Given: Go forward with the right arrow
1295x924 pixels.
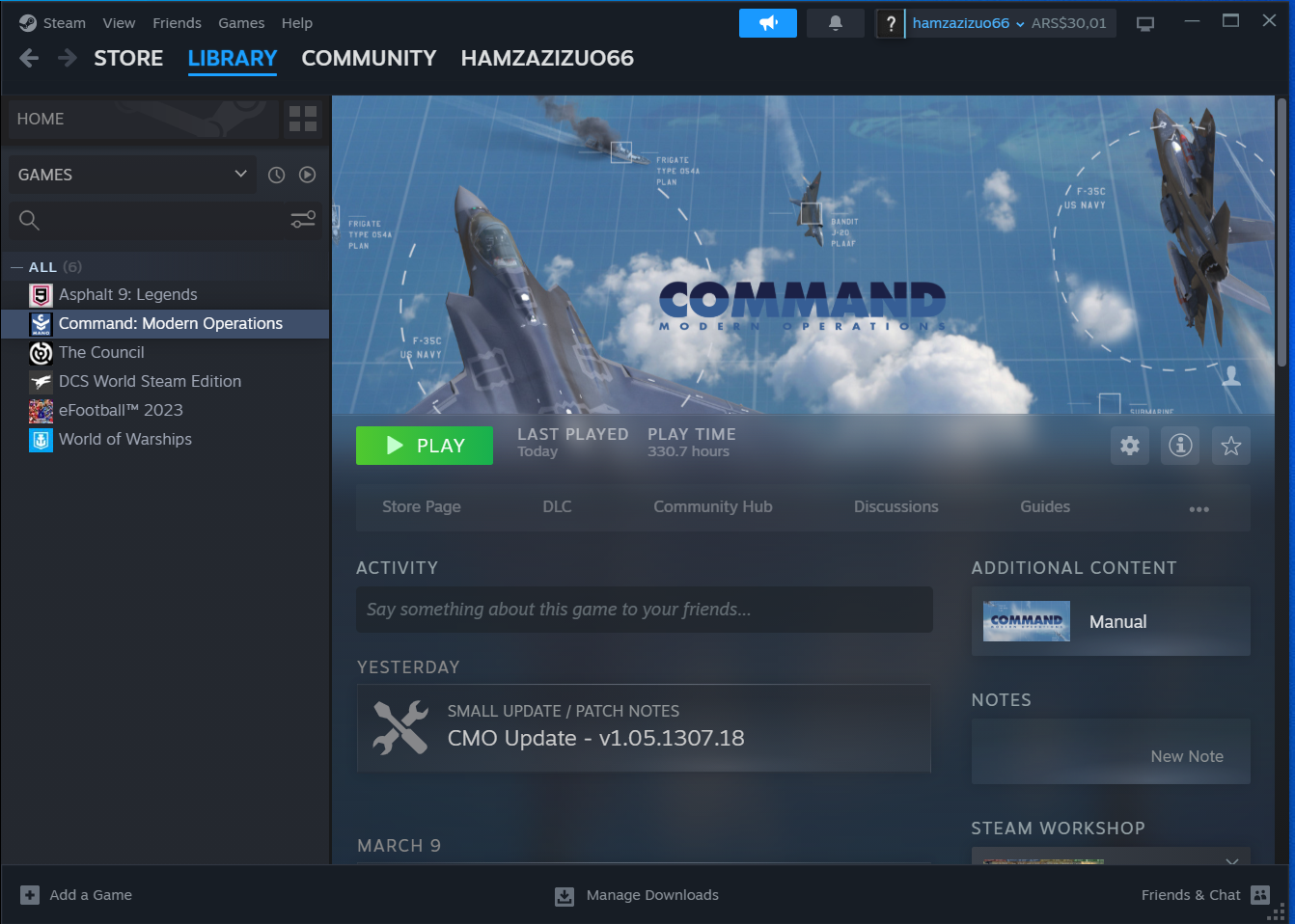Looking at the screenshot, I should (x=68, y=58).
